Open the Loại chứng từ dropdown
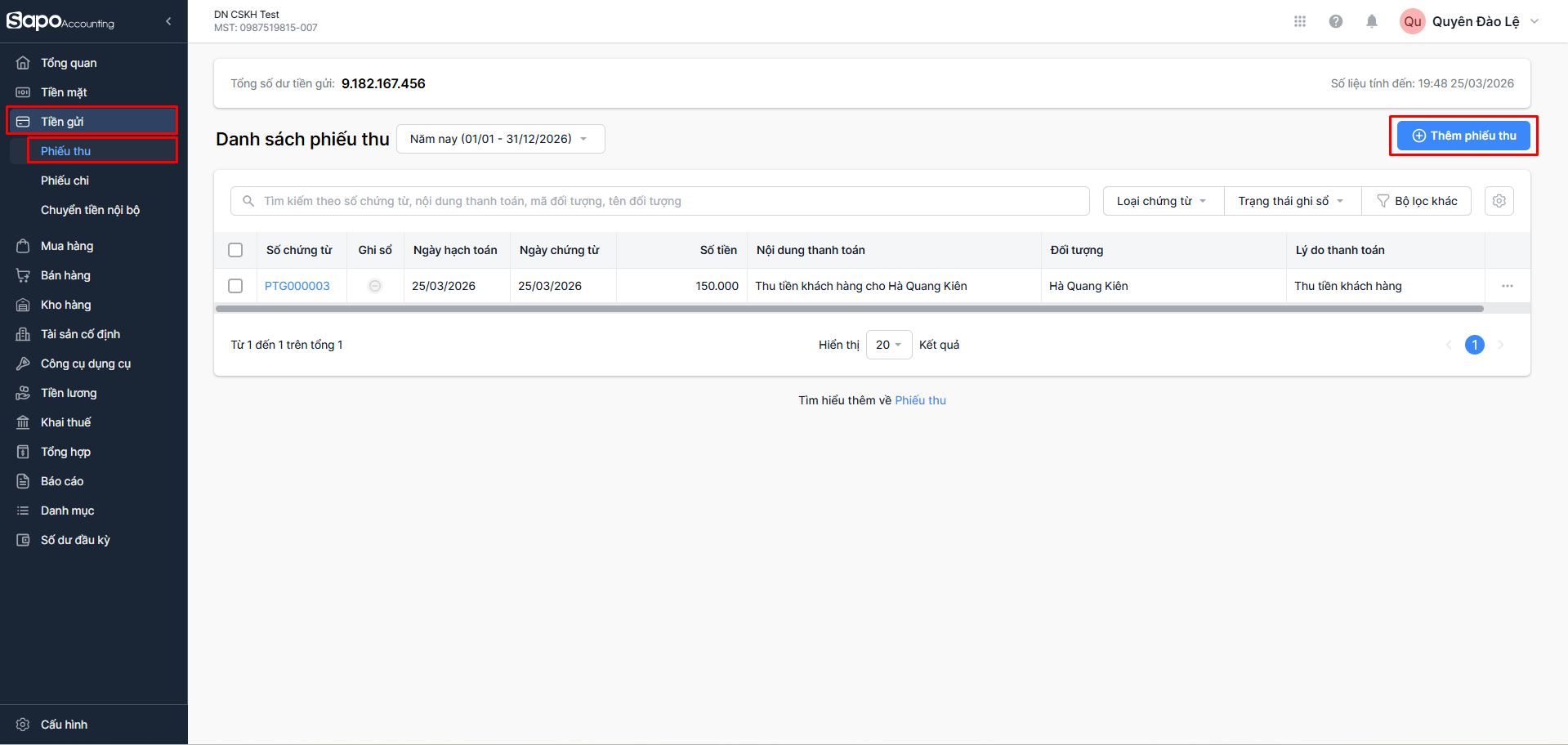1568x745 pixels. (x=1162, y=201)
